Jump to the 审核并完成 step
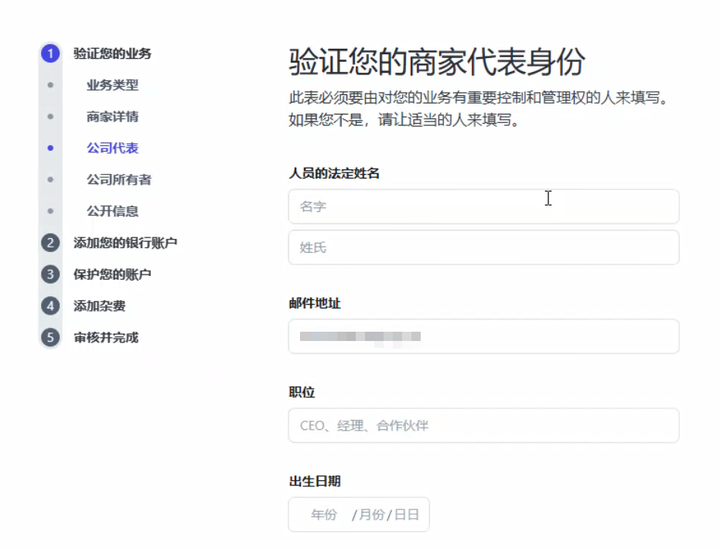Image resolution: width=720 pixels, height=549 pixels. click(x=106, y=337)
